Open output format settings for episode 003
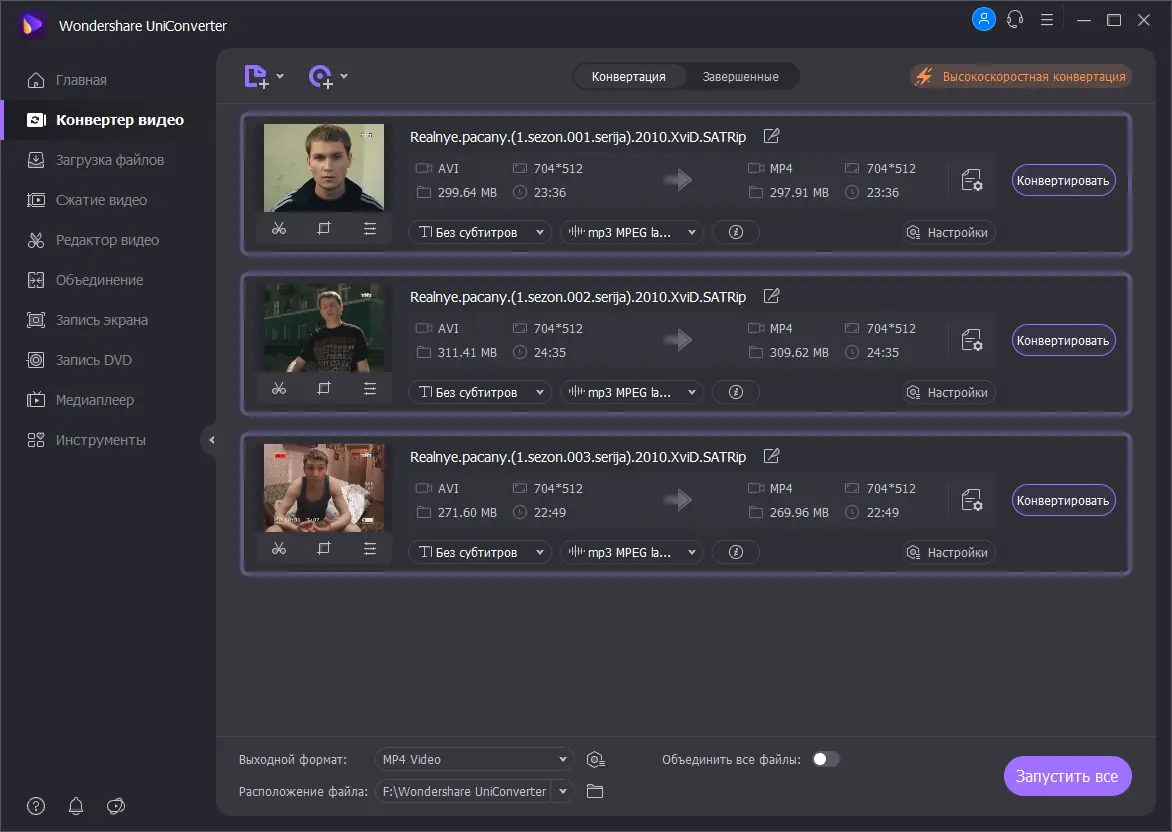This screenshot has width=1172, height=832. (972, 500)
